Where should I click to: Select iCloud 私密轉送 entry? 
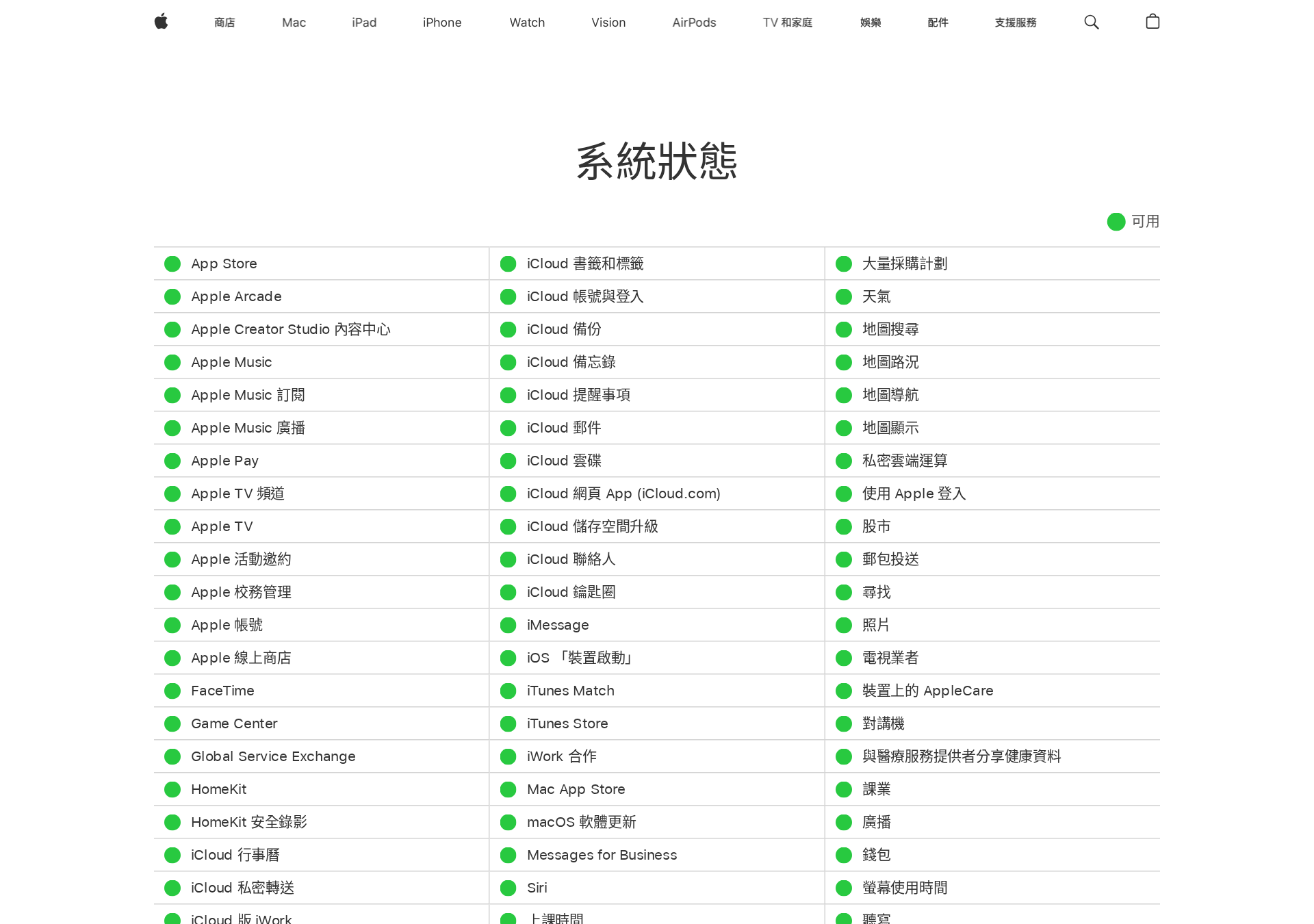[242, 888]
